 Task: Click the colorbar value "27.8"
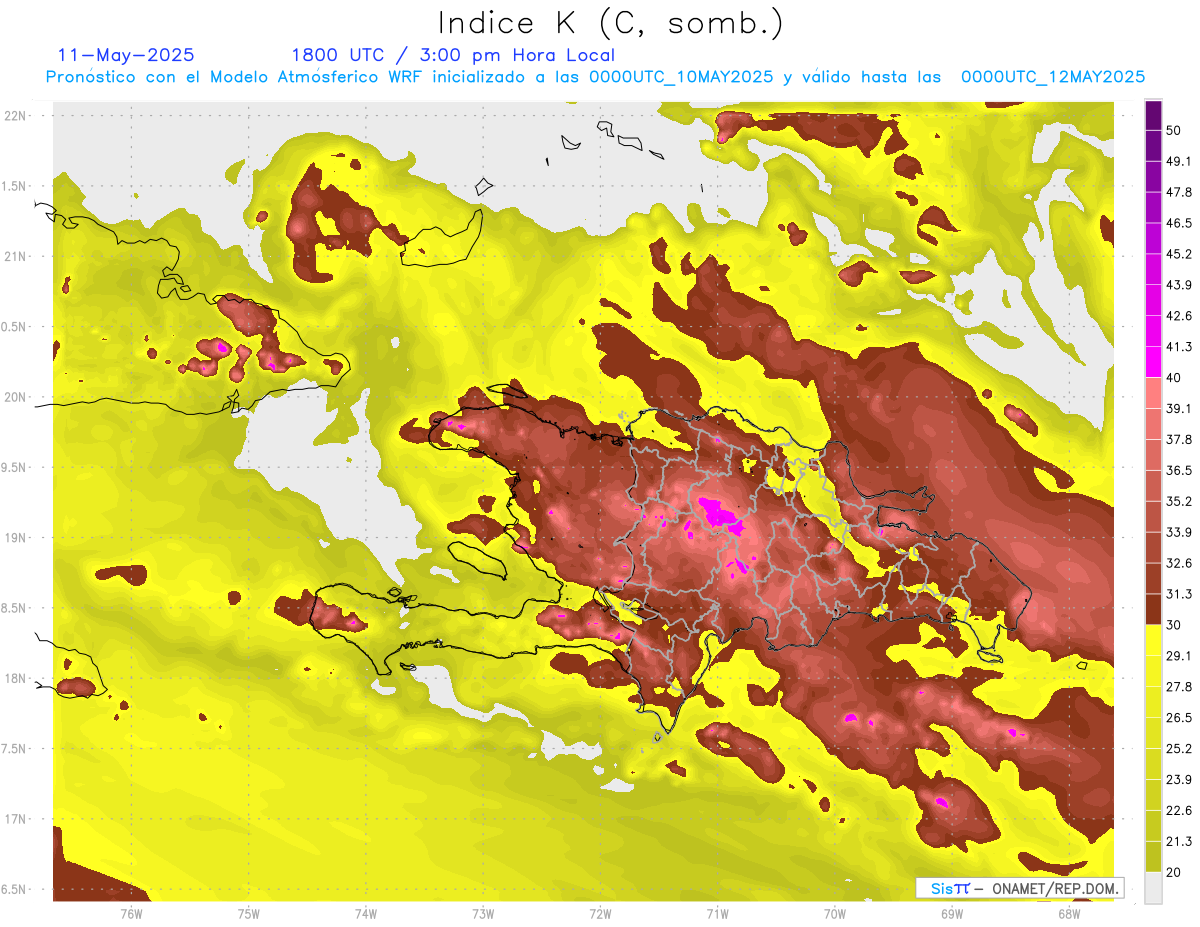(1178, 687)
